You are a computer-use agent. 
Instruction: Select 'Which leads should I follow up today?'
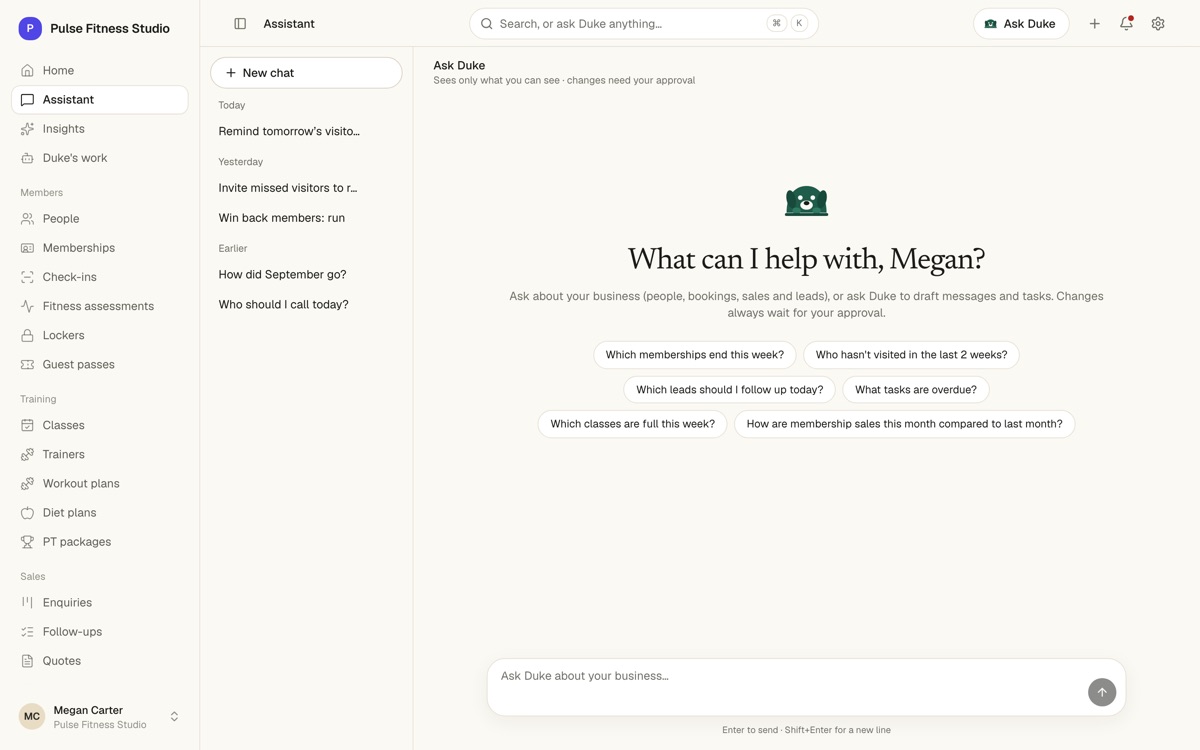[730, 390]
